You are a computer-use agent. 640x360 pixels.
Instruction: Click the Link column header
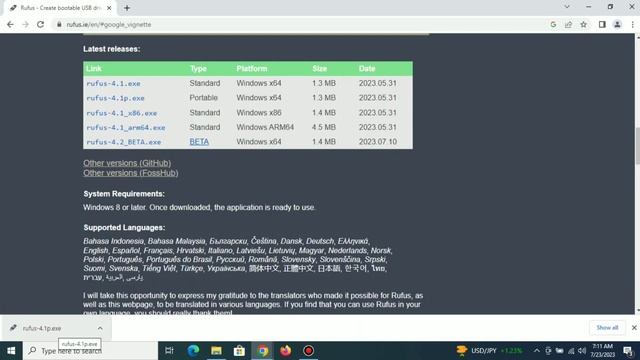[94, 69]
